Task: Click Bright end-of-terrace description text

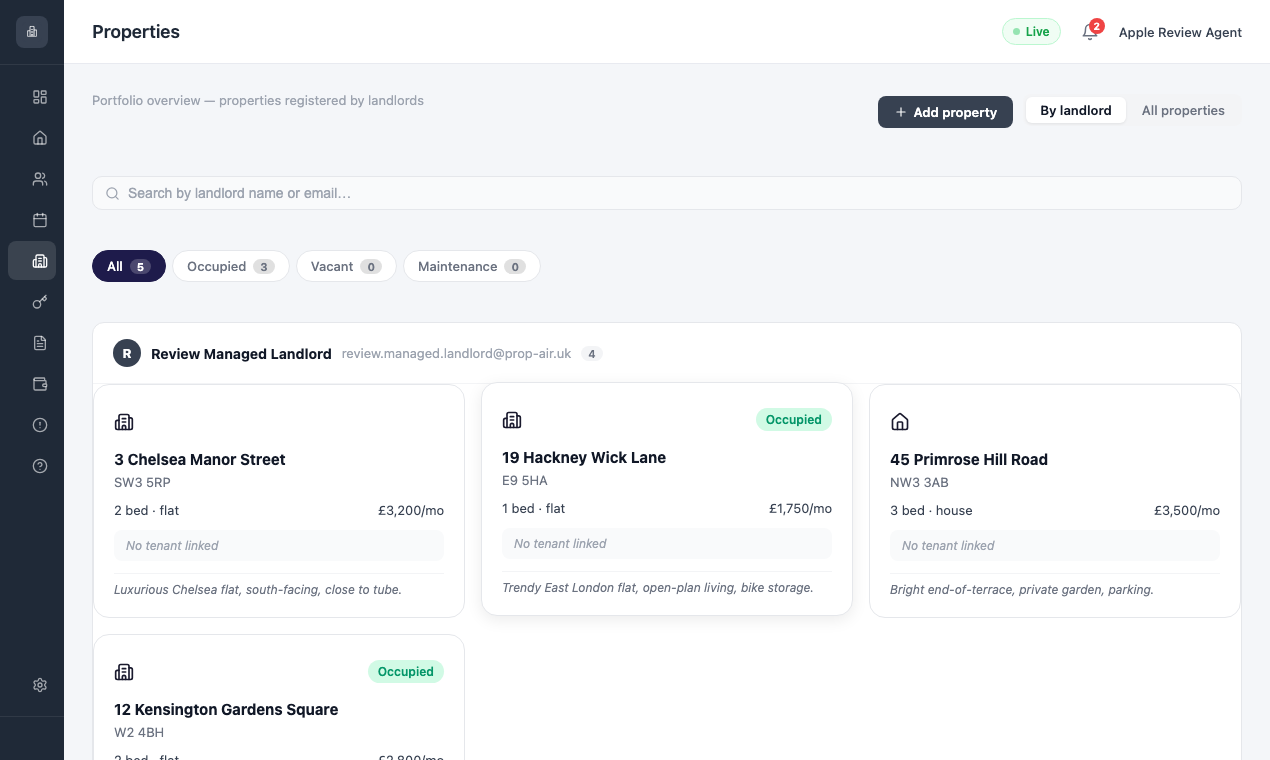Action: [x=1022, y=590]
